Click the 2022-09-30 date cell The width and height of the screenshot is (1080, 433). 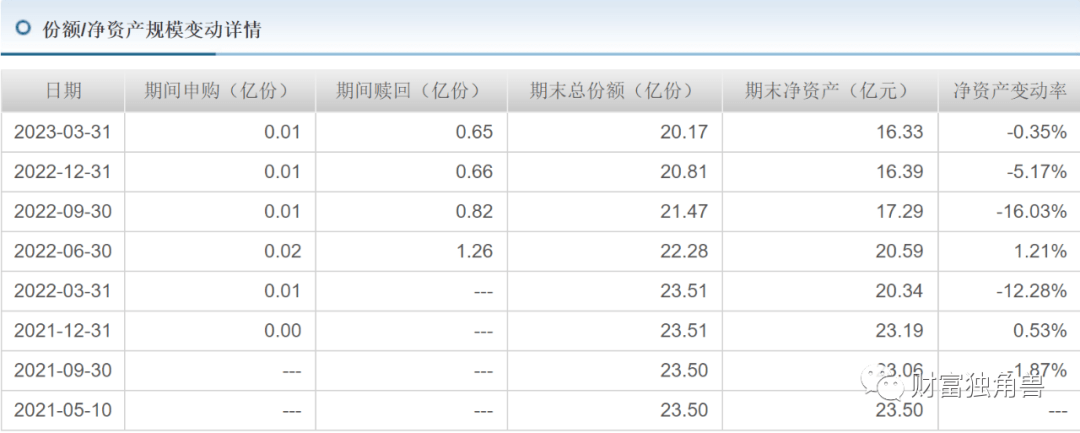point(62,212)
